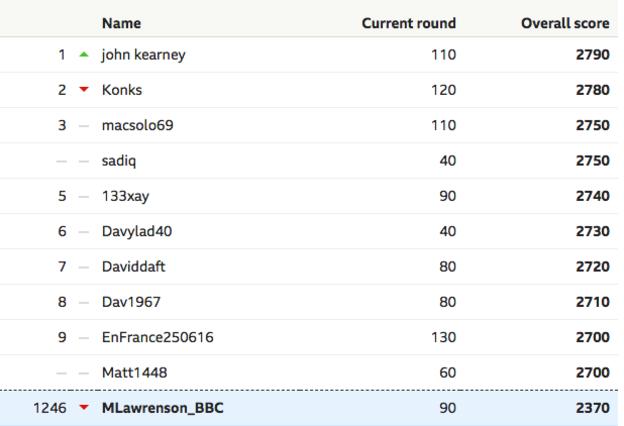624x426 pixels.
Task: Click green up arrow beside john kearney
Action: [84, 55]
